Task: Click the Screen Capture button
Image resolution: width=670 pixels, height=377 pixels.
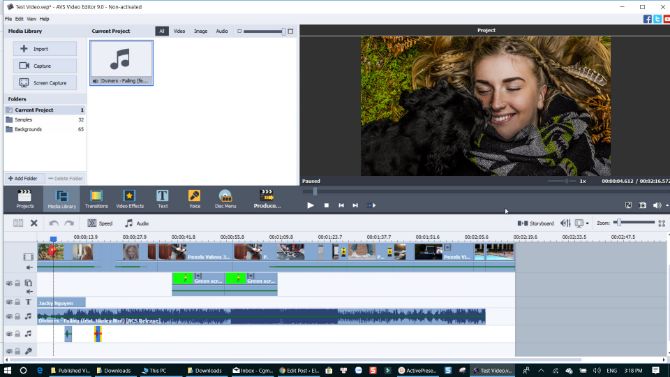Action: click(x=44, y=83)
